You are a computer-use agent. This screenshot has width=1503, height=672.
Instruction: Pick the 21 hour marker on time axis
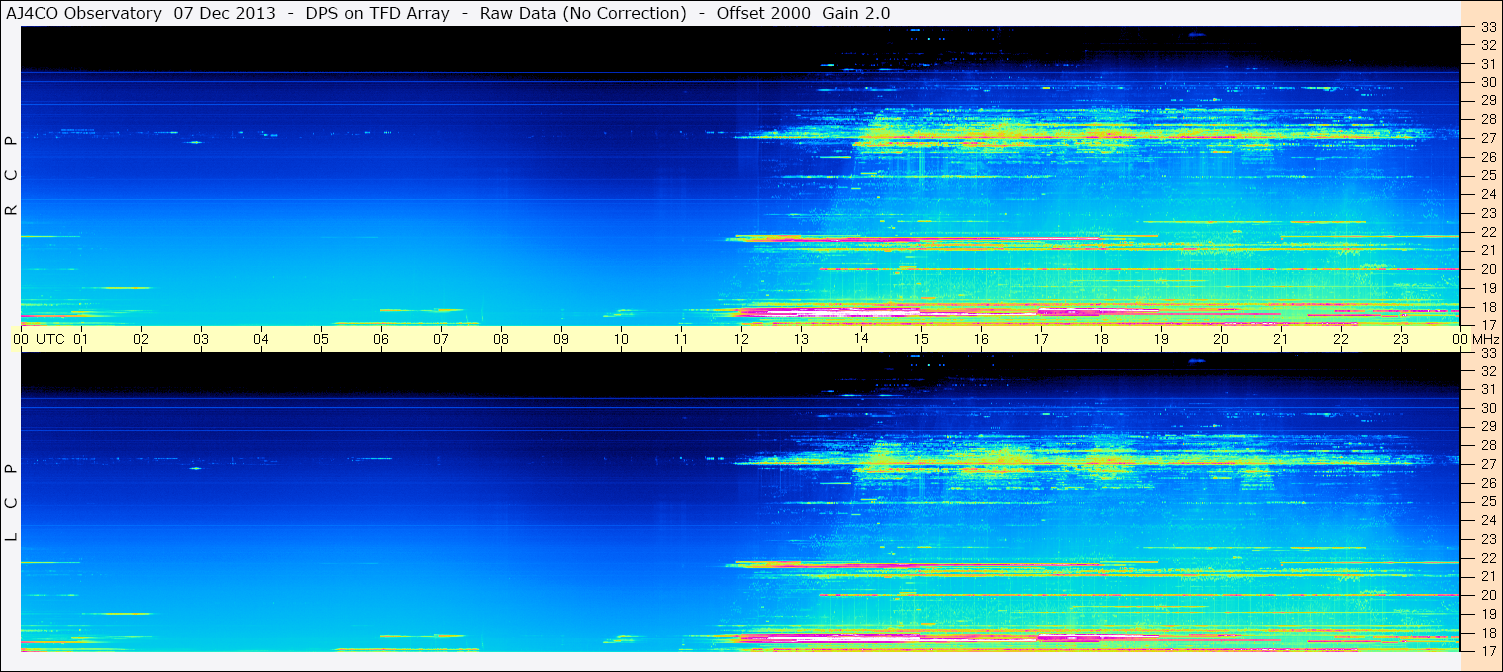1281,339
